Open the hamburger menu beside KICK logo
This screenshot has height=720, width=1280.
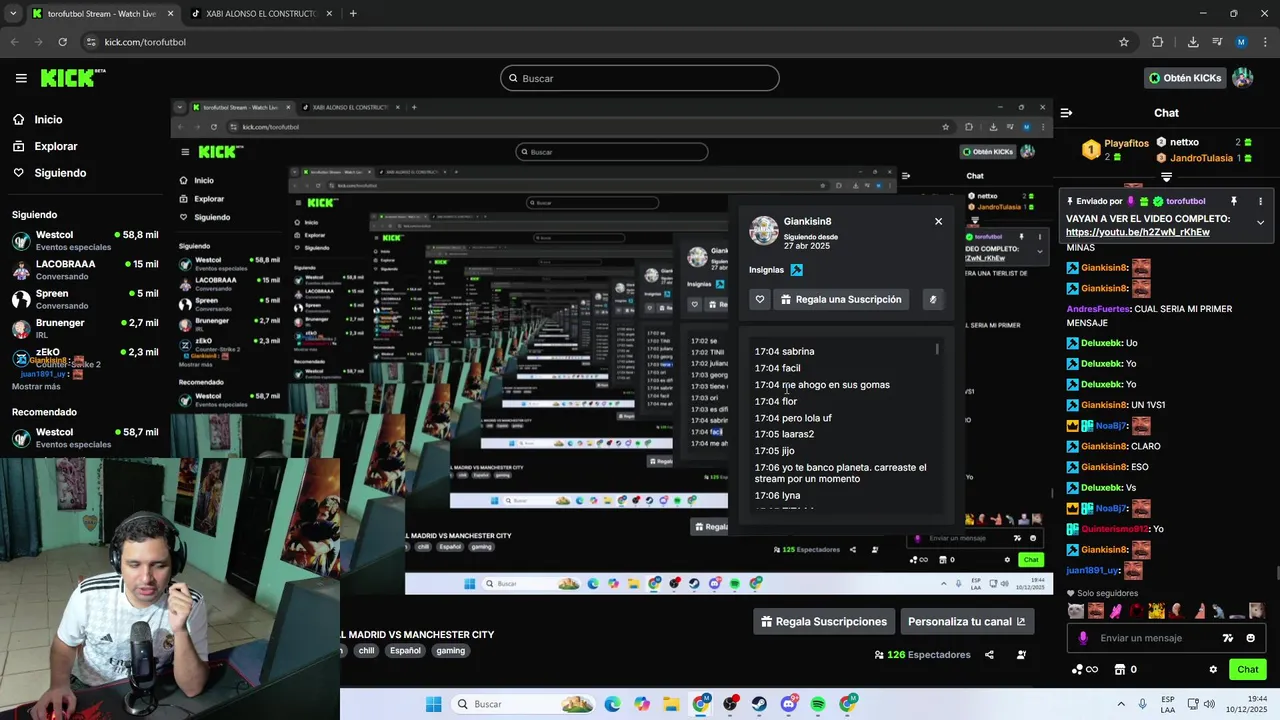point(21,78)
